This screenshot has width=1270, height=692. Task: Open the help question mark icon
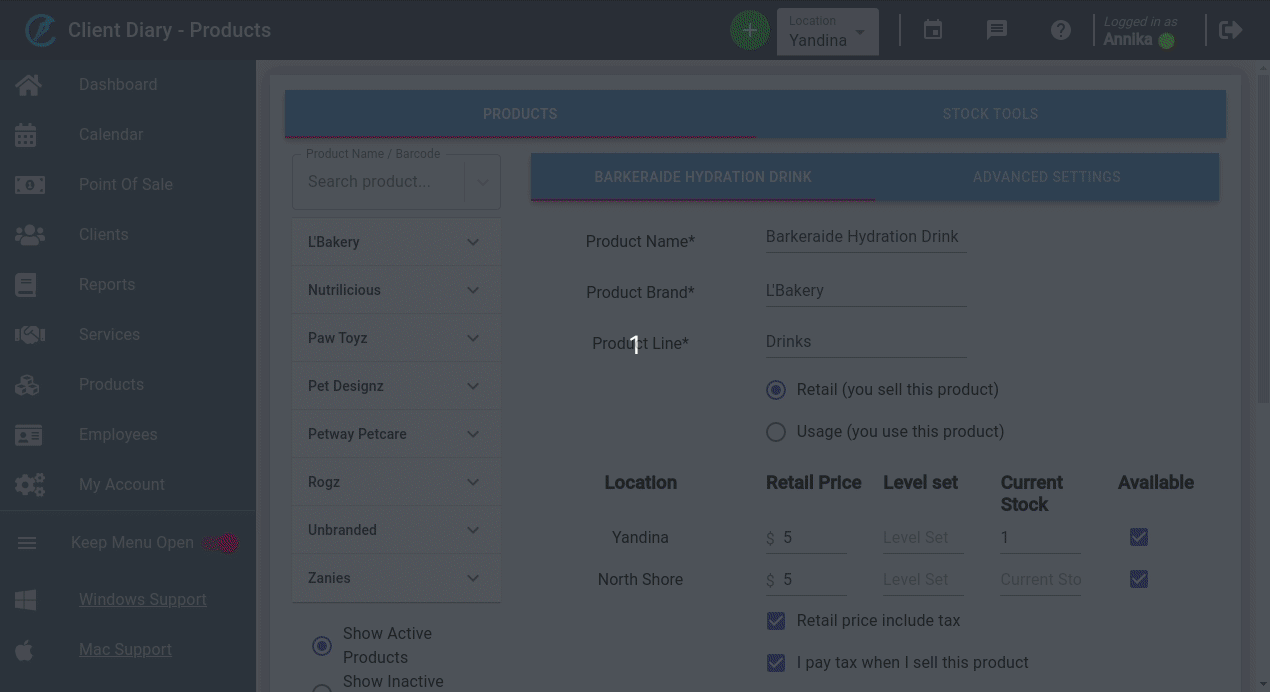[x=1061, y=30]
